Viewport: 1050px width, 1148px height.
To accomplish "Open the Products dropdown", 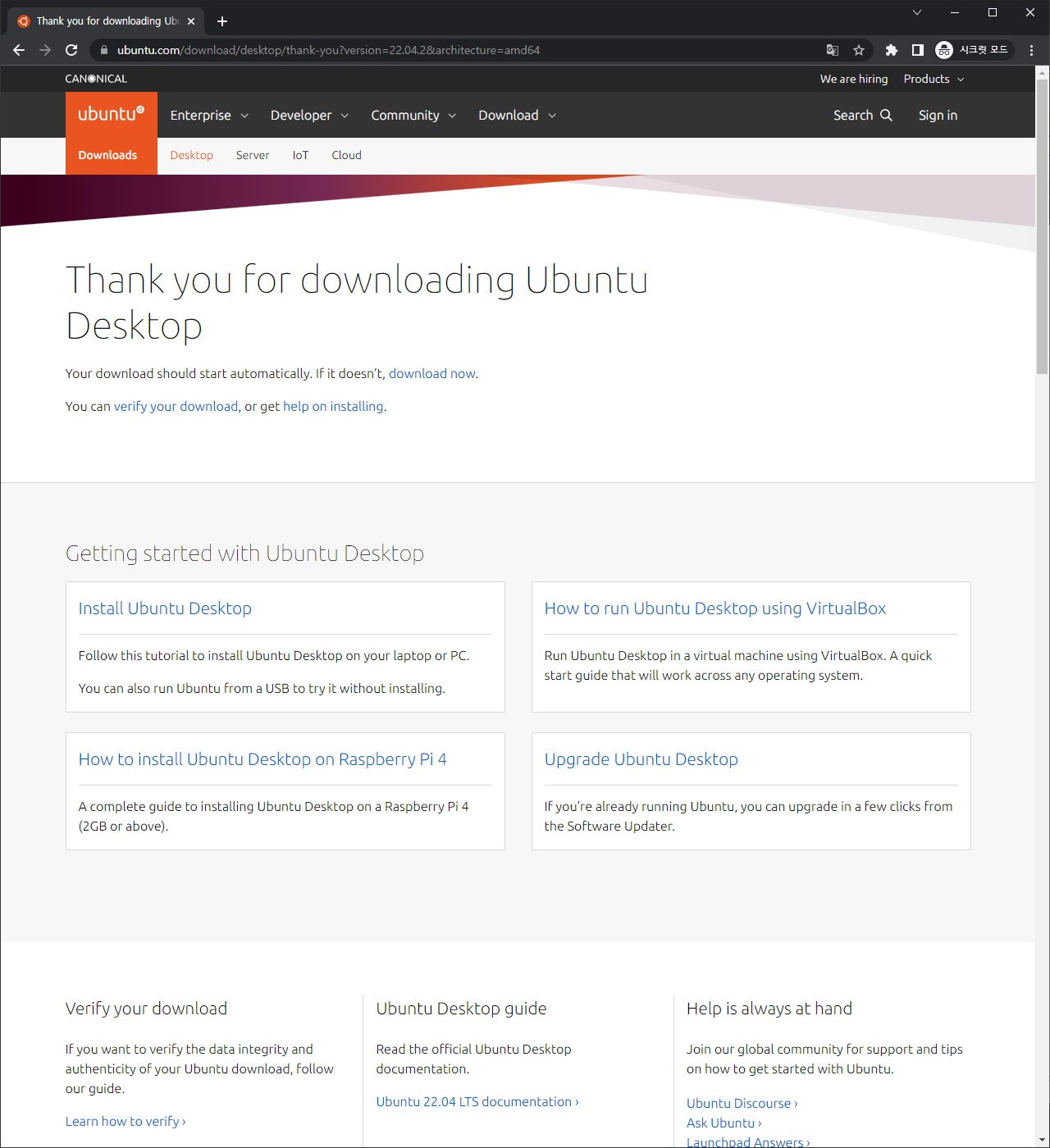I will point(934,79).
